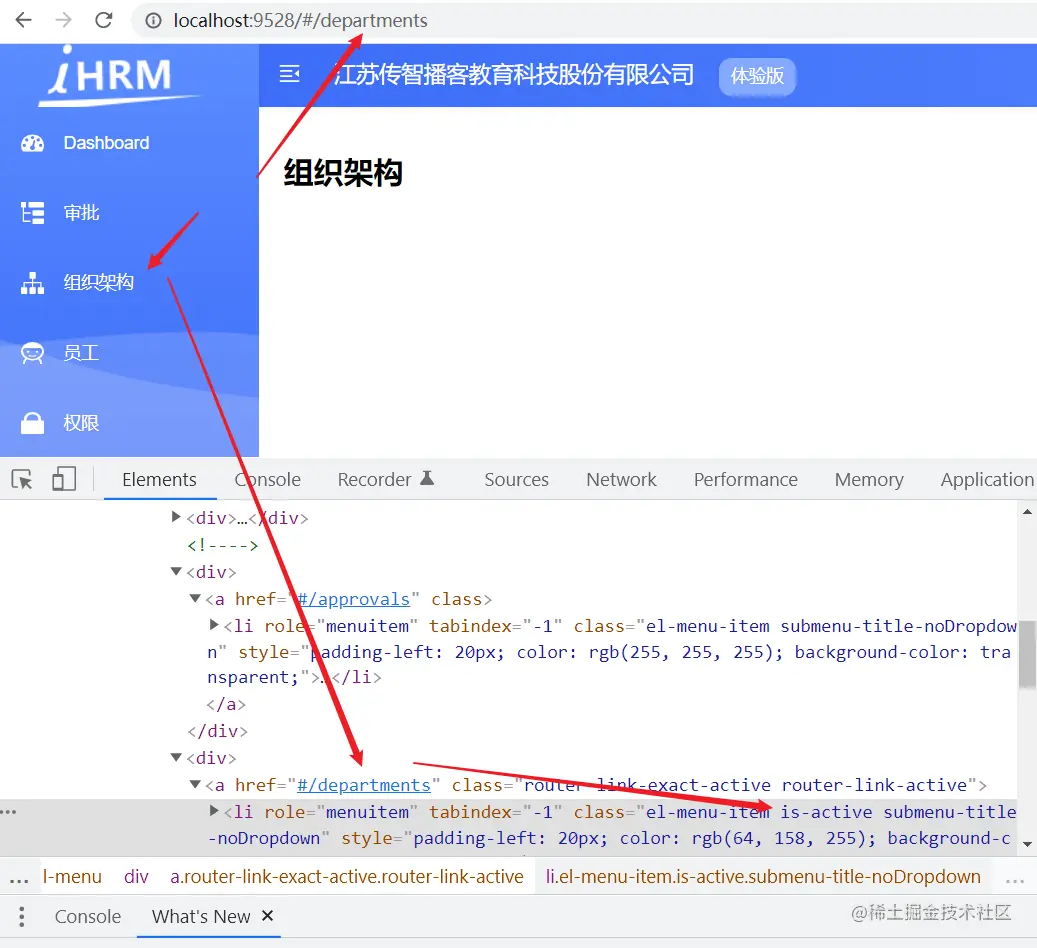Collapse the a href departments node

coord(195,784)
